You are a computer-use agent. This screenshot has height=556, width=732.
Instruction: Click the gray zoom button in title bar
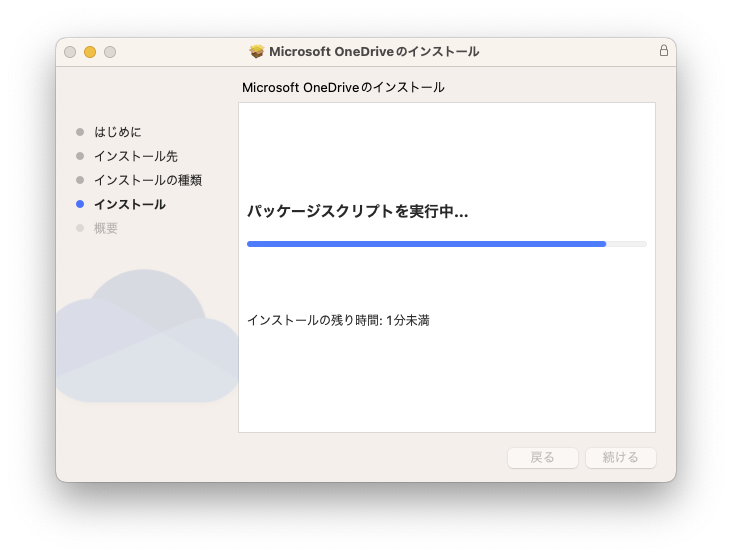pyautogui.click(x=110, y=52)
